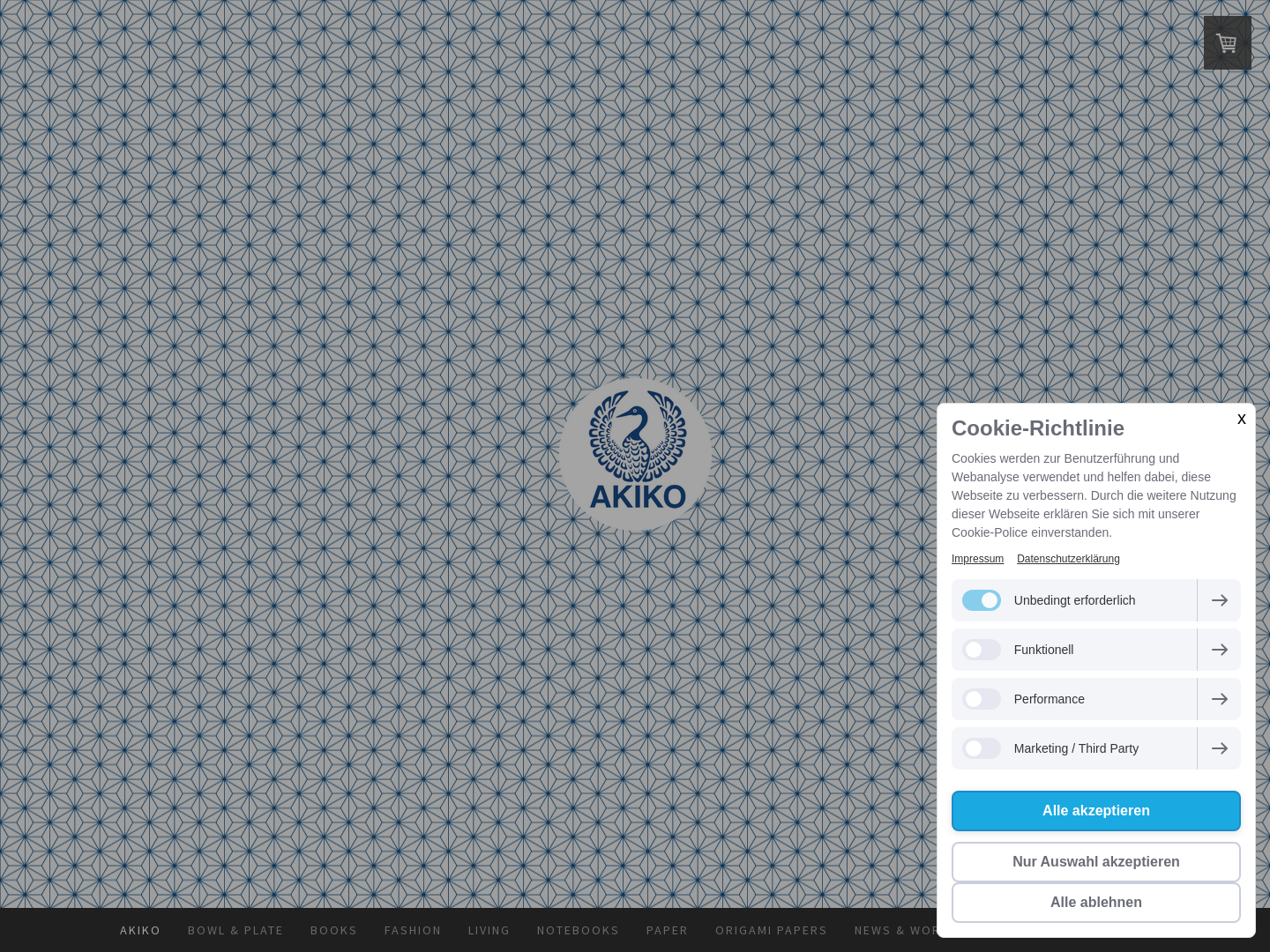The image size is (1270, 952).
Task: Open the BOOKS menu item
Action: click(333, 930)
